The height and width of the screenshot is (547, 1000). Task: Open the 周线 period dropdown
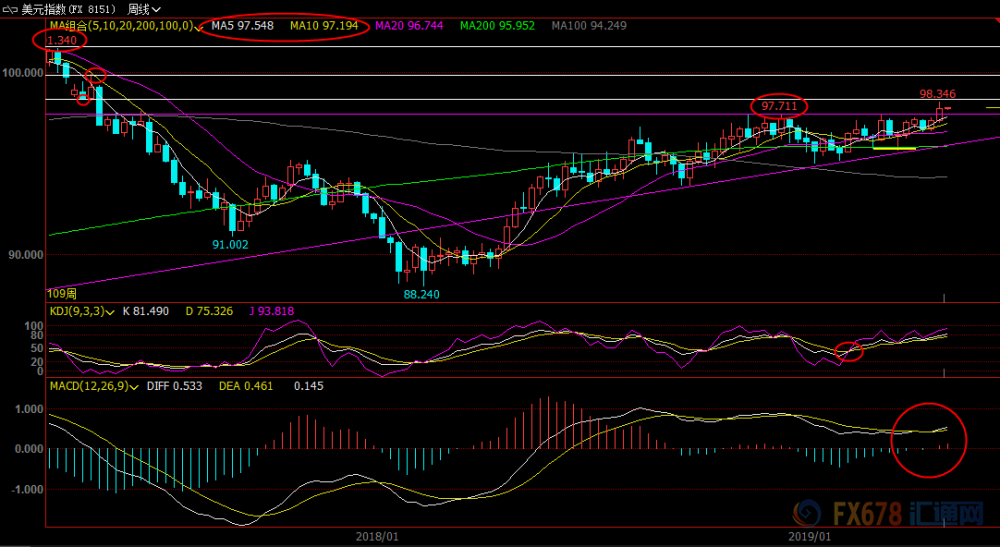[143, 10]
